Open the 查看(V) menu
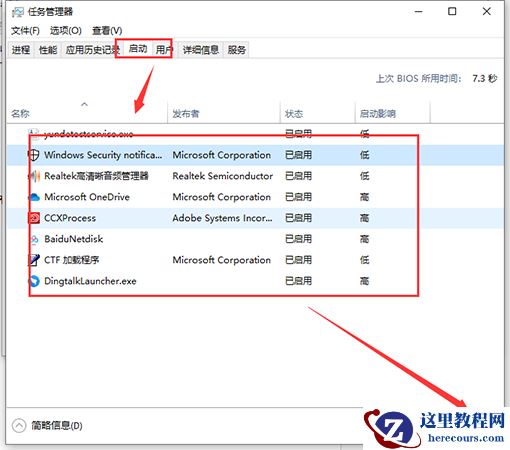This screenshot has height=450, width=510. coord(107,31)
